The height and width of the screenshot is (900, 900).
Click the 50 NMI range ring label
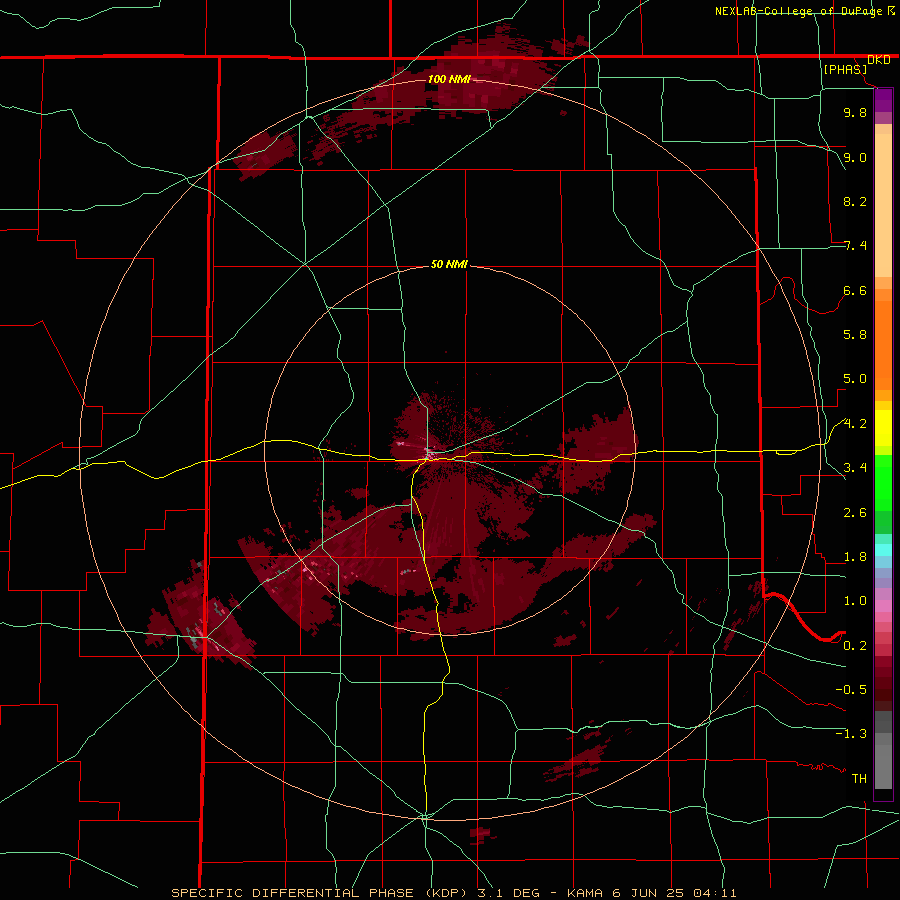[x=449, y=265]
